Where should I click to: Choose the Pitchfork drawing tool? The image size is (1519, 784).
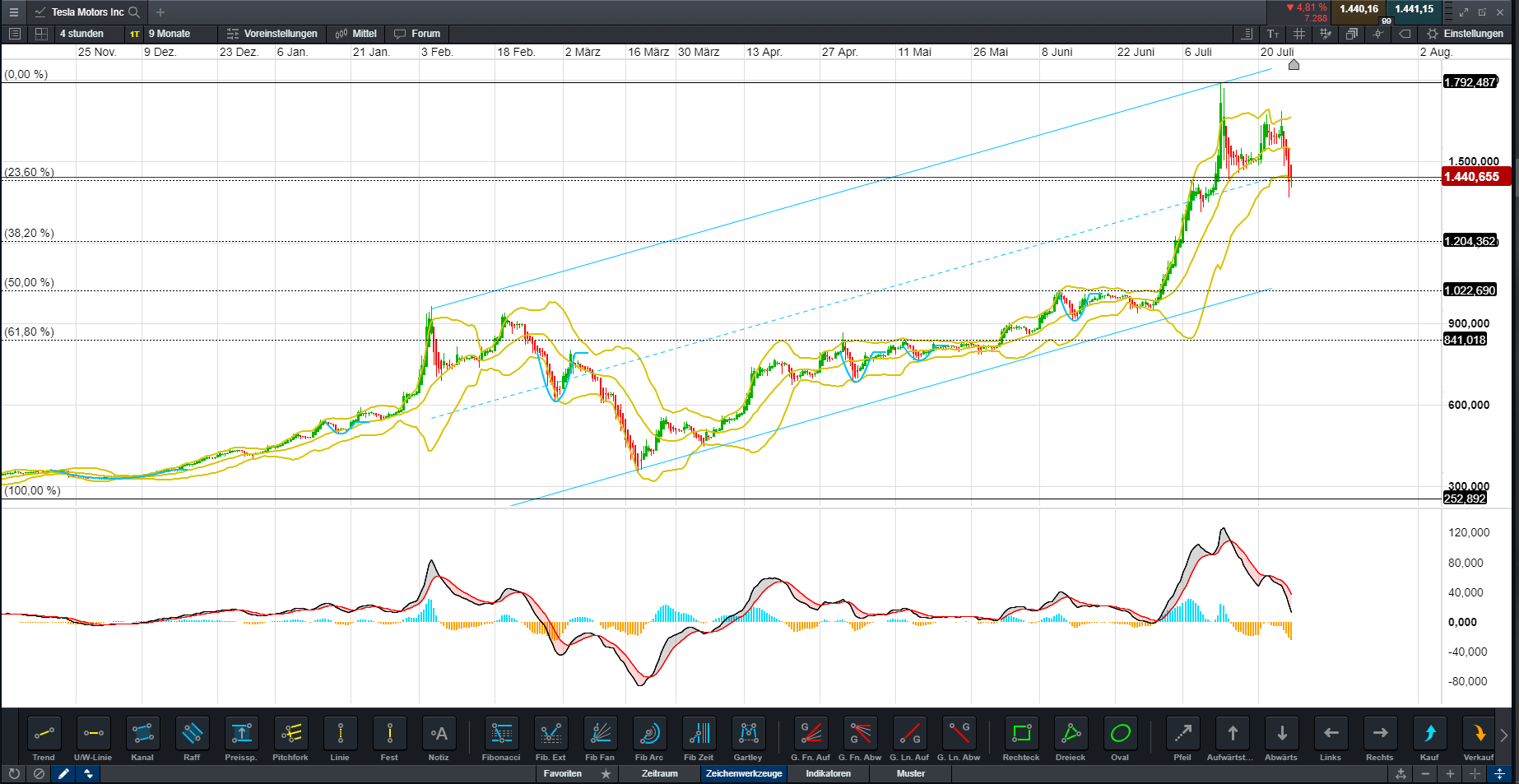click(290, 734)
